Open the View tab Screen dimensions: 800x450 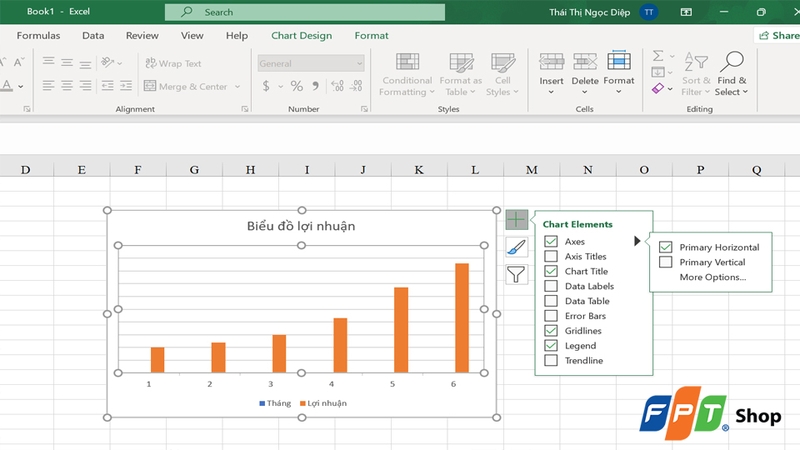pos(192,35)
